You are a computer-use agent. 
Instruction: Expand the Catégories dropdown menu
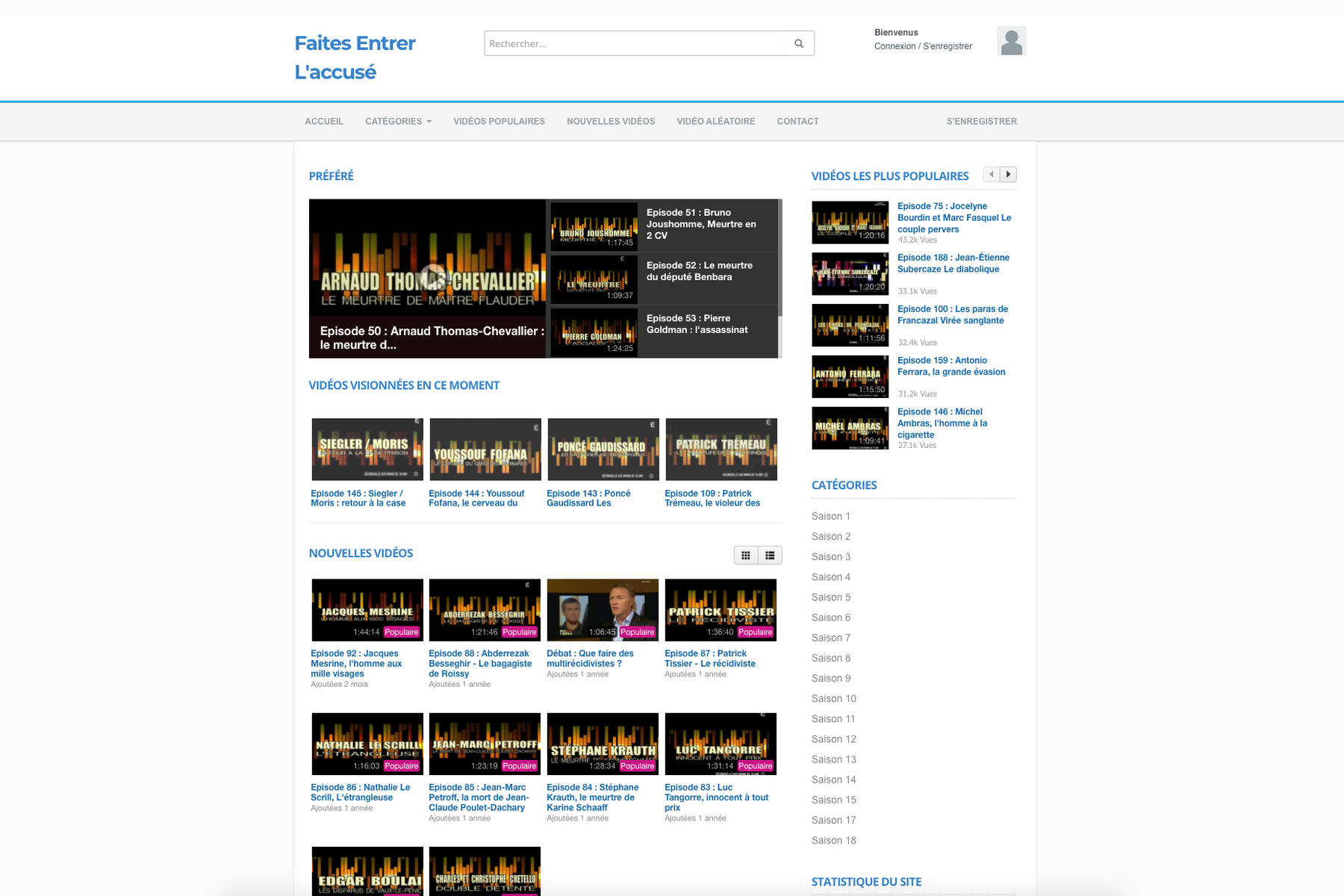(x=398, y=122)
